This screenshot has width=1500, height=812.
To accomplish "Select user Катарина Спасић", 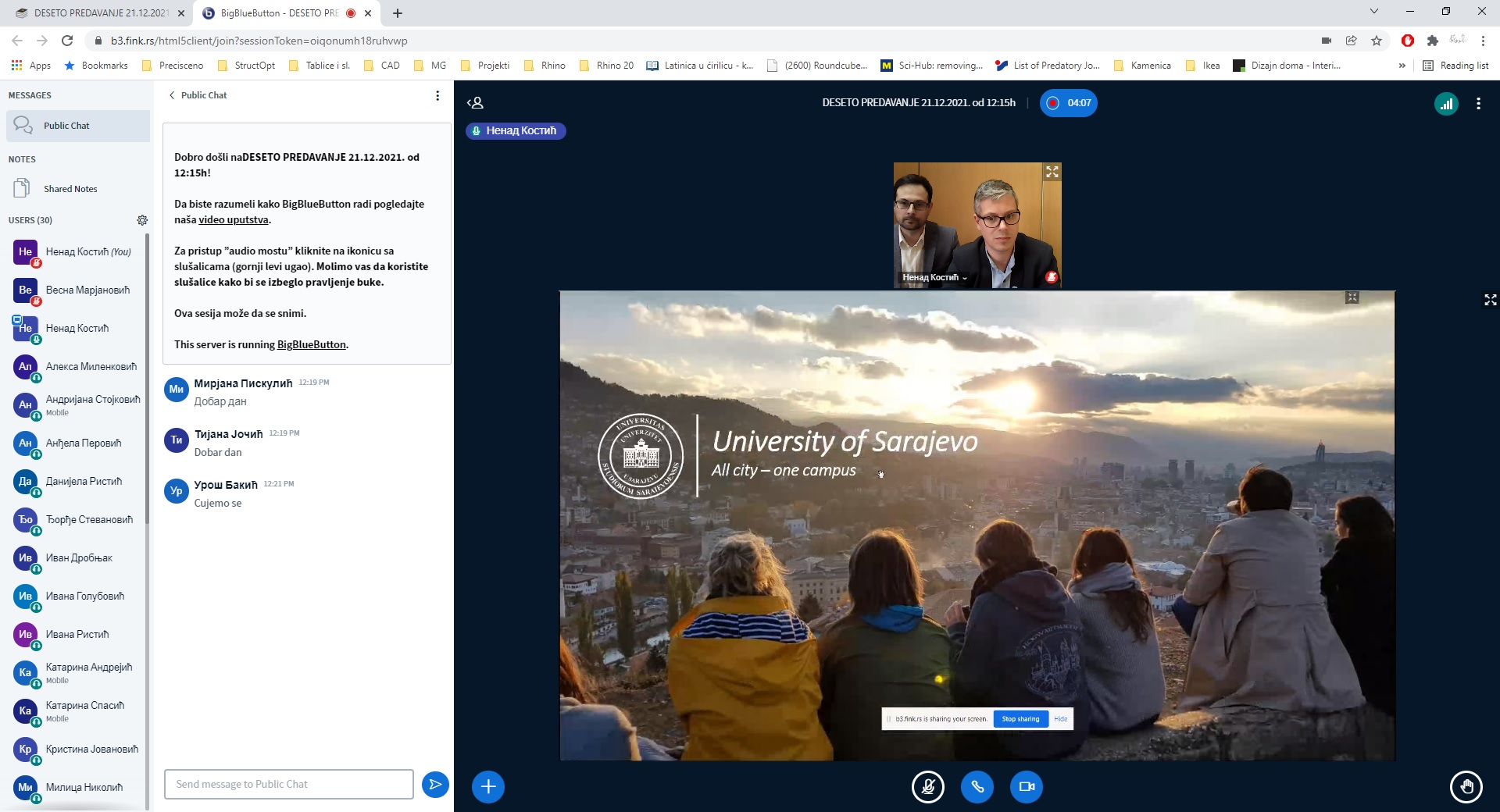I will [x=77, y=710].
